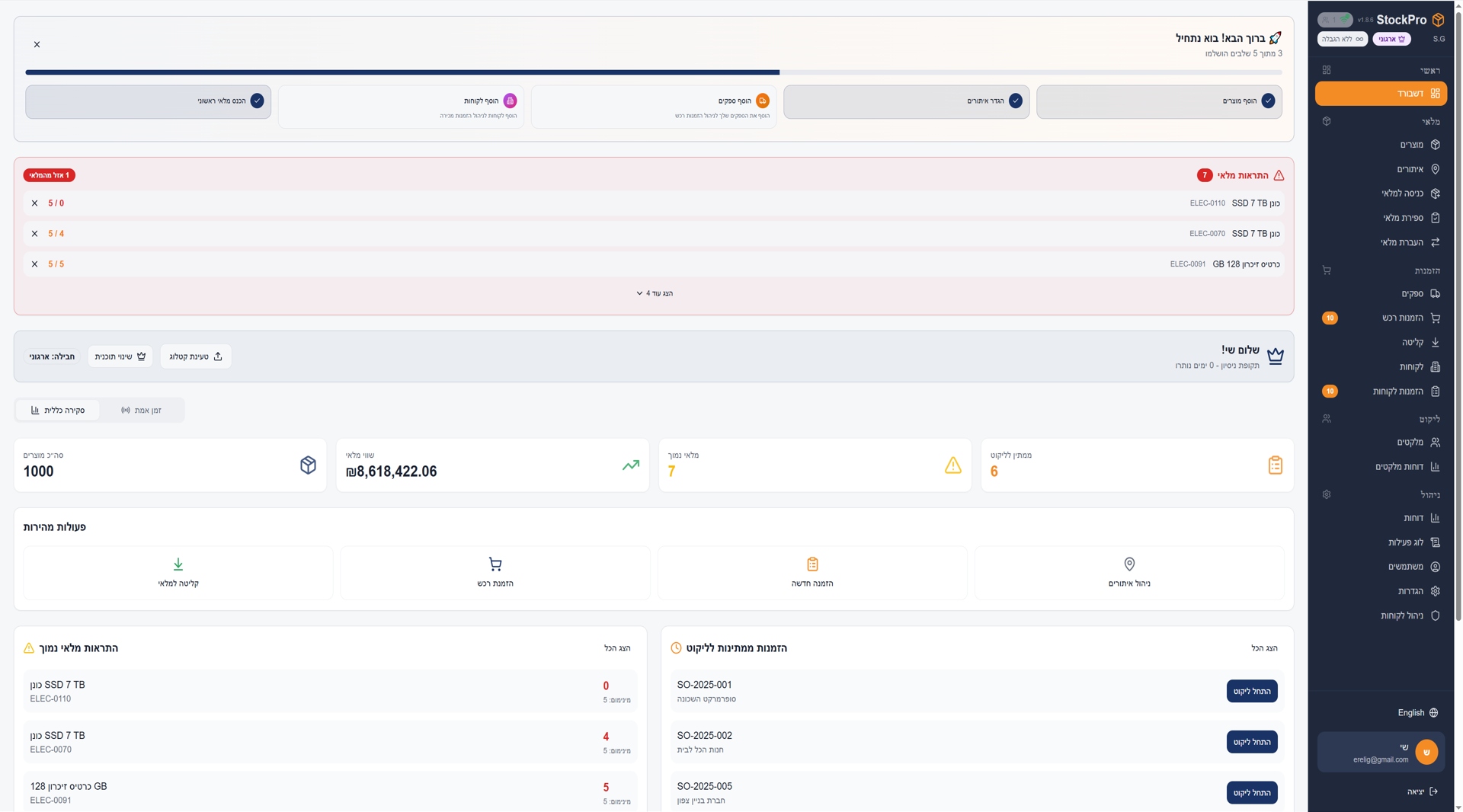Click the logout יציאה icon
Viewport: 1463px width, 812px height.
pyautogui.click(x=1433, y=791)
